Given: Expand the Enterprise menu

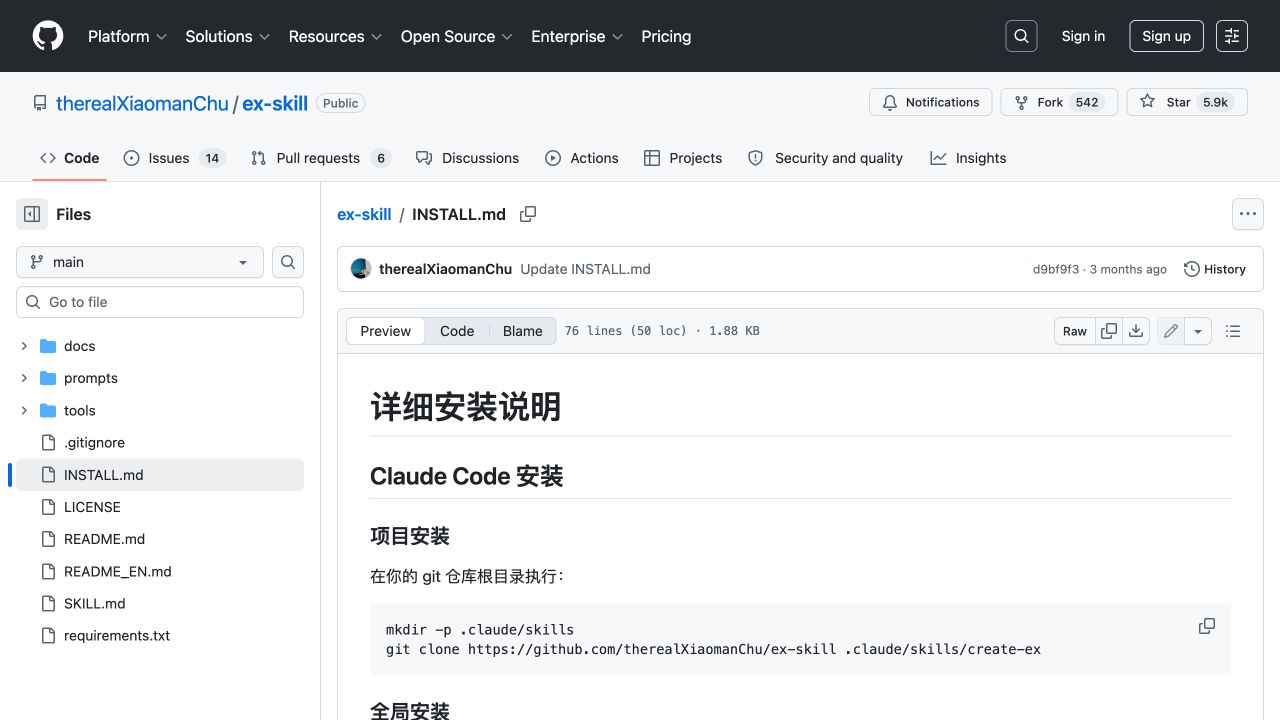Looking at the screenshot, I should pyautogui.click(x=578, y=36).
